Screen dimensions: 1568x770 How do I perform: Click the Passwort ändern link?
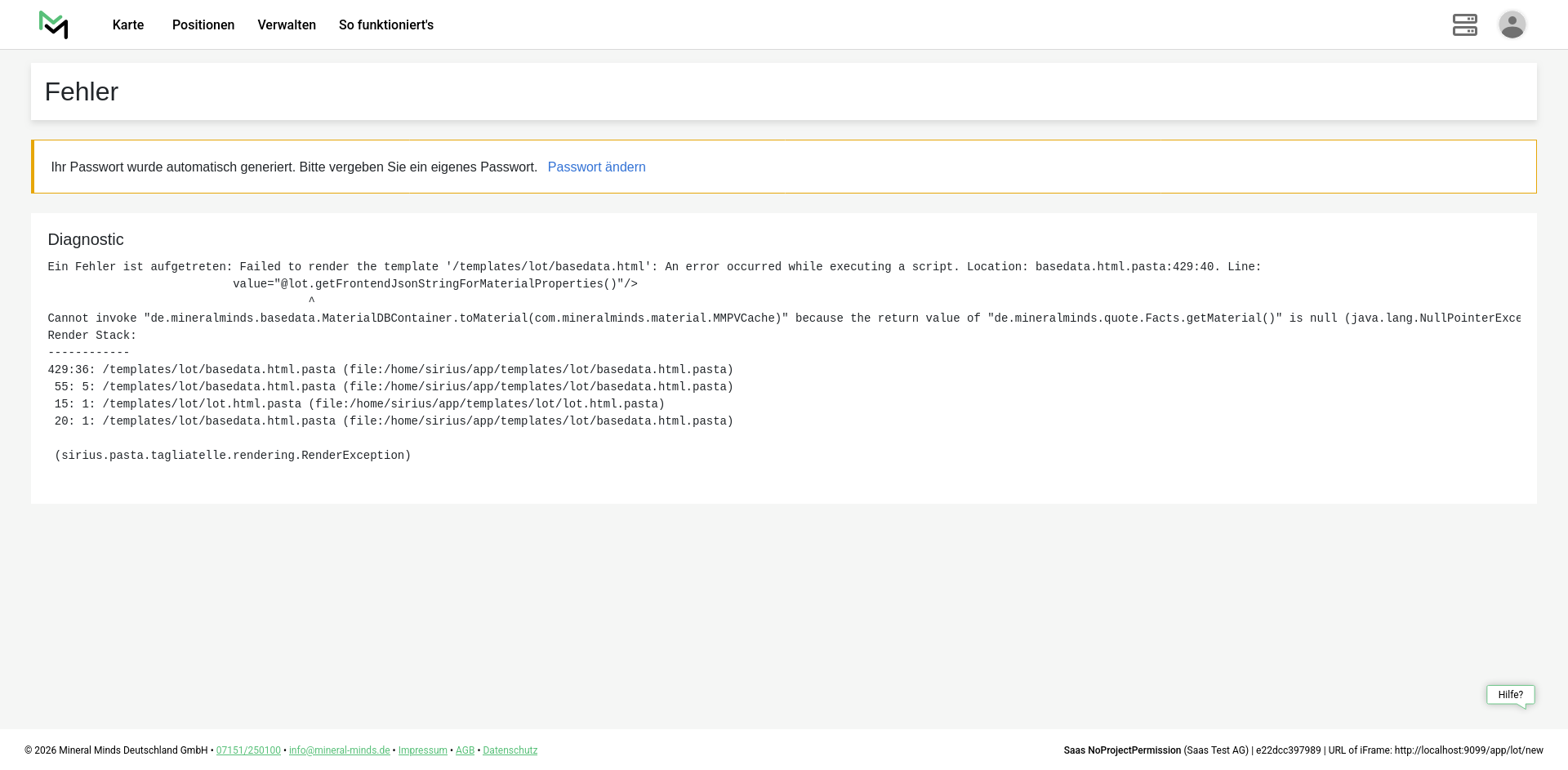[596, 167]
